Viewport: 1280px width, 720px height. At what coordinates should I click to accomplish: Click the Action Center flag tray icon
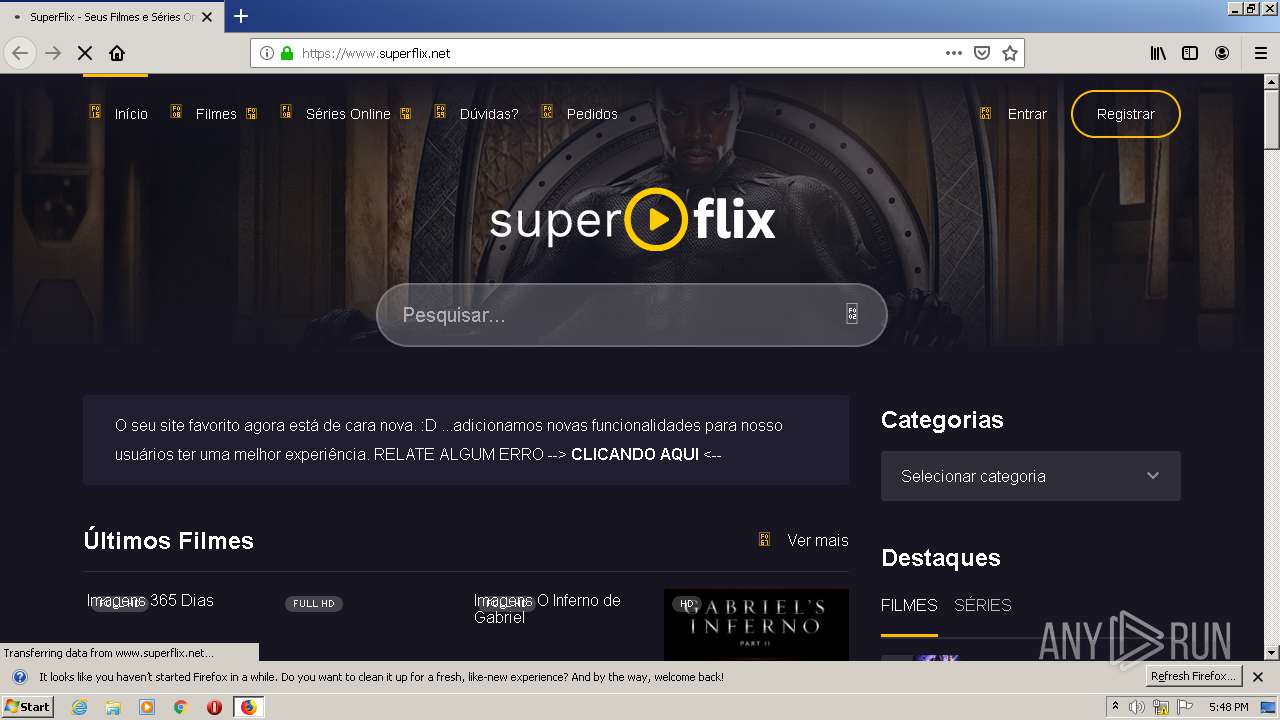pyautogui.click(x=1184, y=707)
